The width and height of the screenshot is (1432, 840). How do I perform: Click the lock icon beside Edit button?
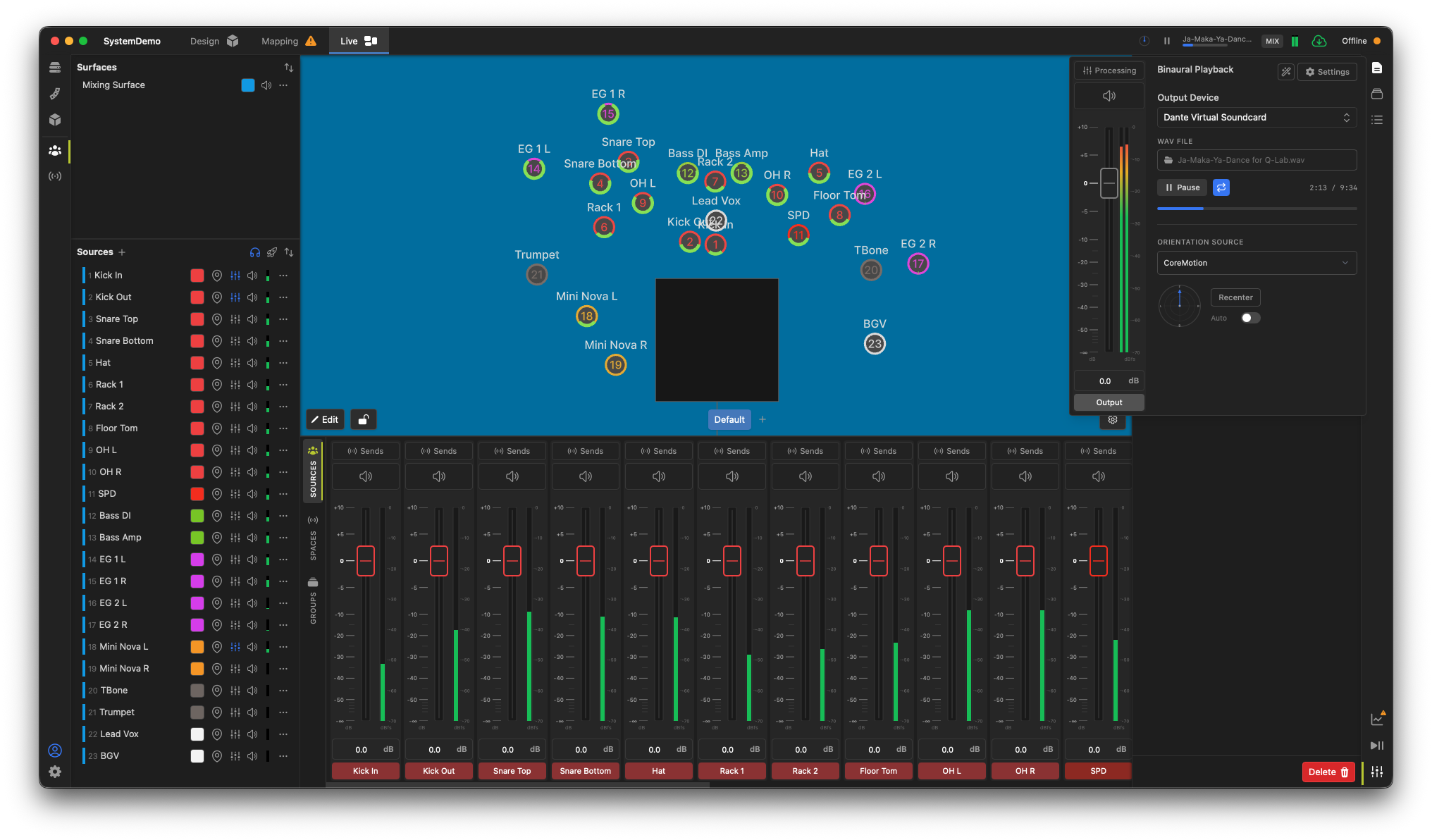[x=364, y=419]
